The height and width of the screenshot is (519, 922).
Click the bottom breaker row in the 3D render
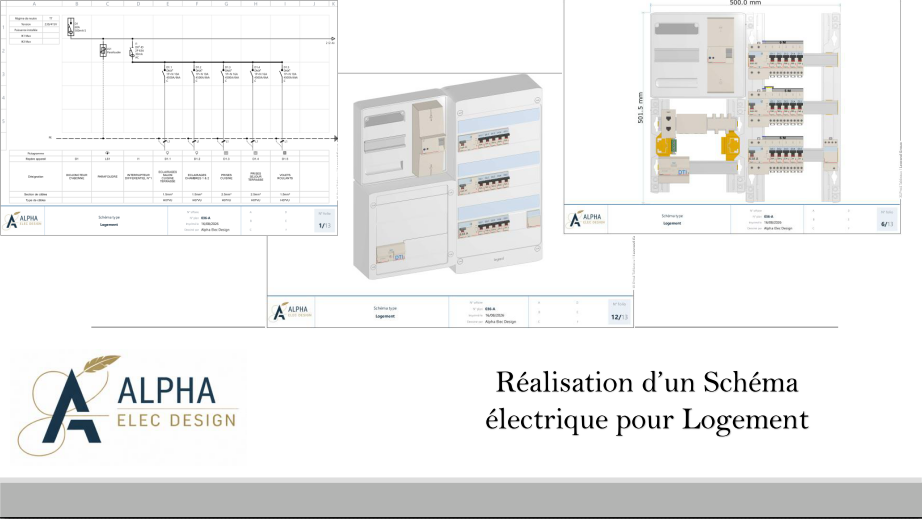[x=484, y=226]
